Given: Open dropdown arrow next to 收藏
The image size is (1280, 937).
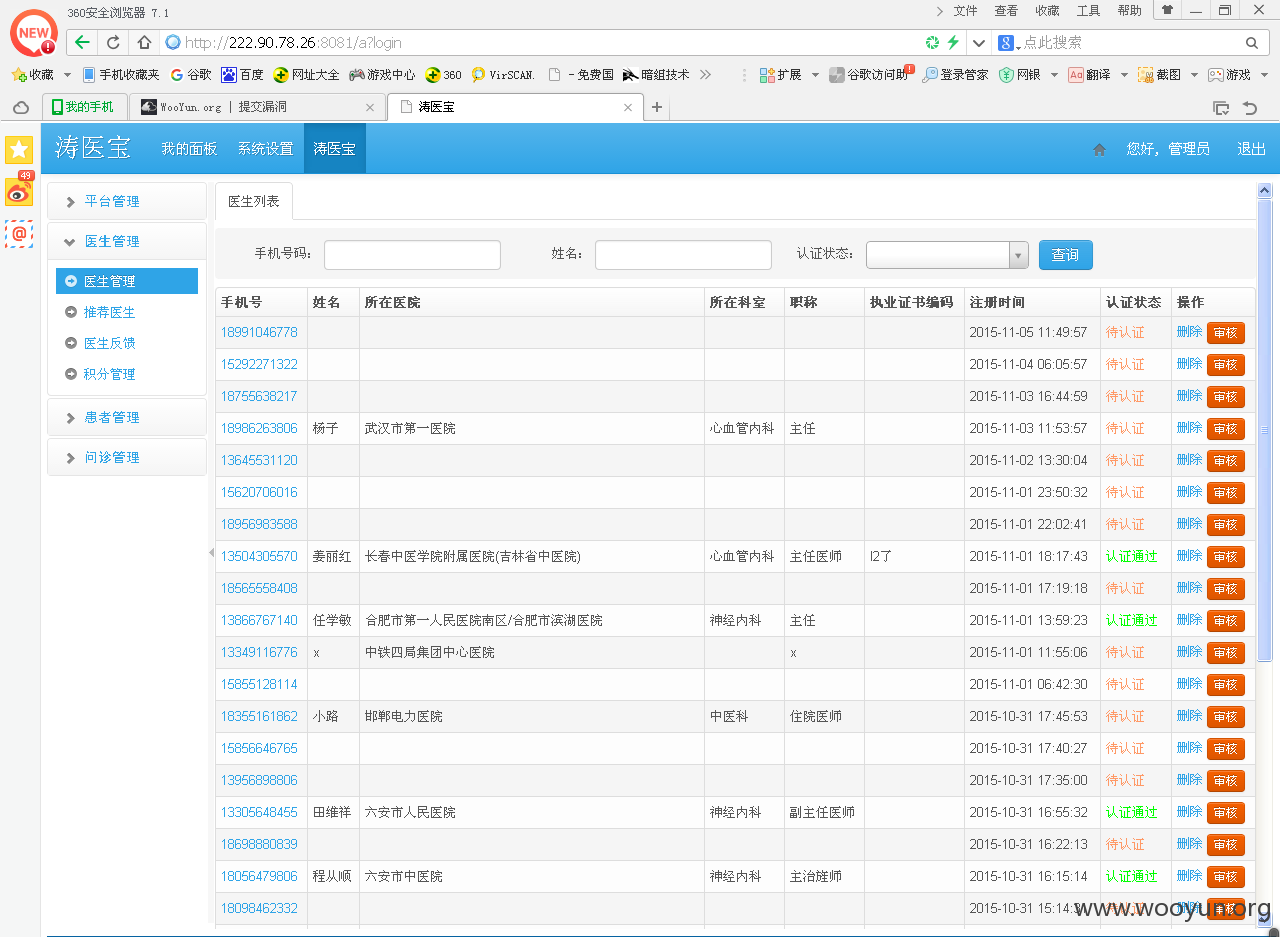Looking at the screenshot, I should pos(67,75).
